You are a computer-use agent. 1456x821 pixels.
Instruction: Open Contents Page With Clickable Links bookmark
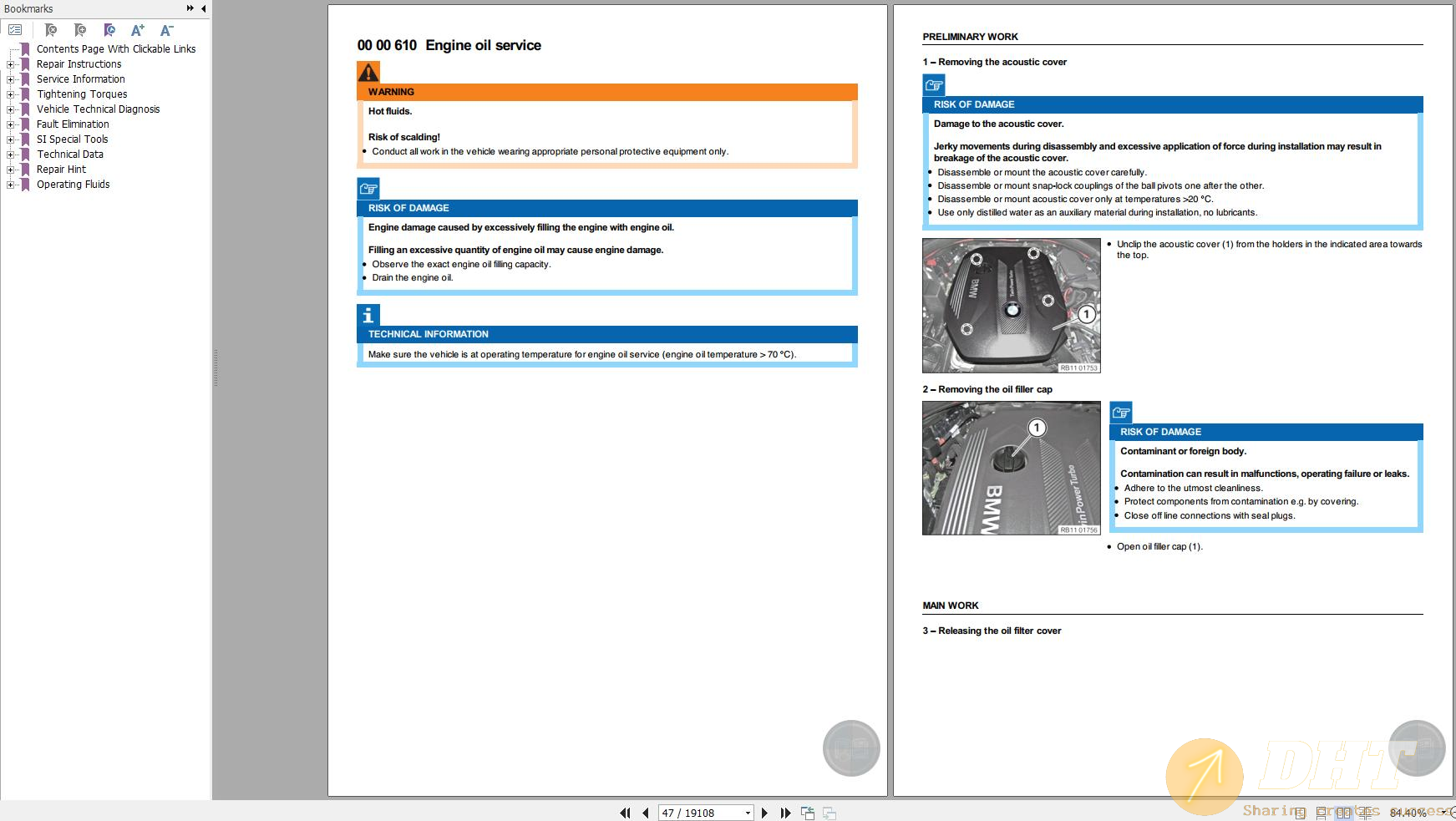(116, 49)
